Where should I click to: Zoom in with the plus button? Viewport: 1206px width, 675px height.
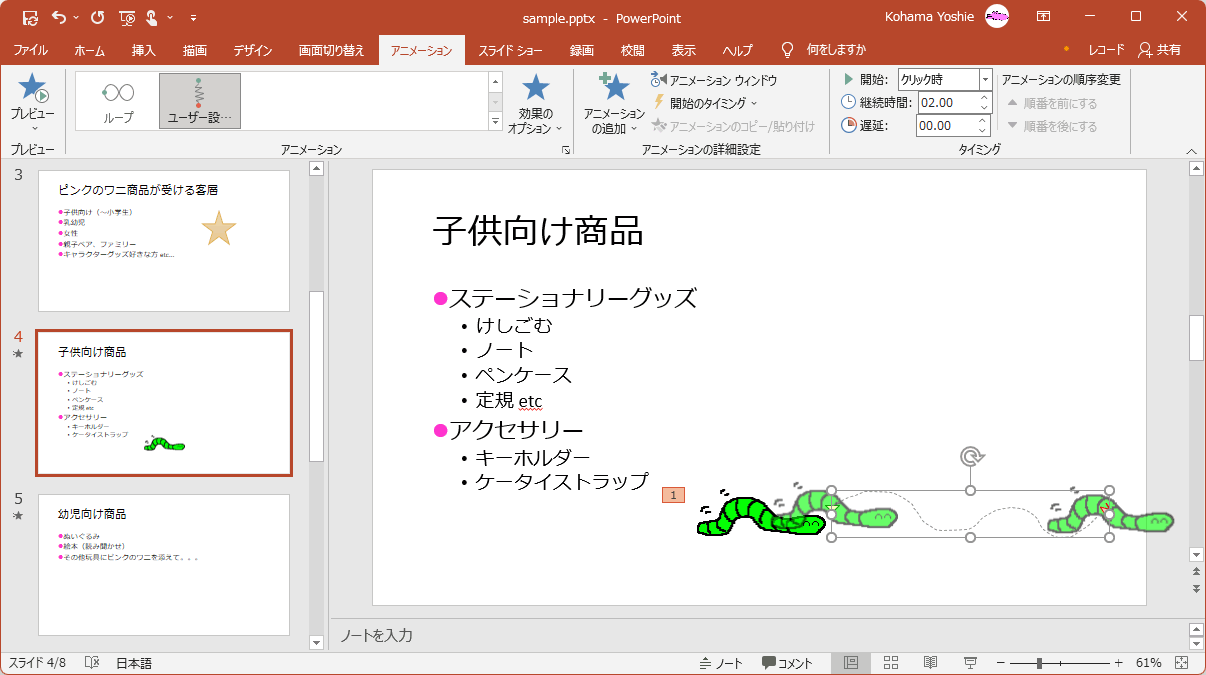(1118, 663)
